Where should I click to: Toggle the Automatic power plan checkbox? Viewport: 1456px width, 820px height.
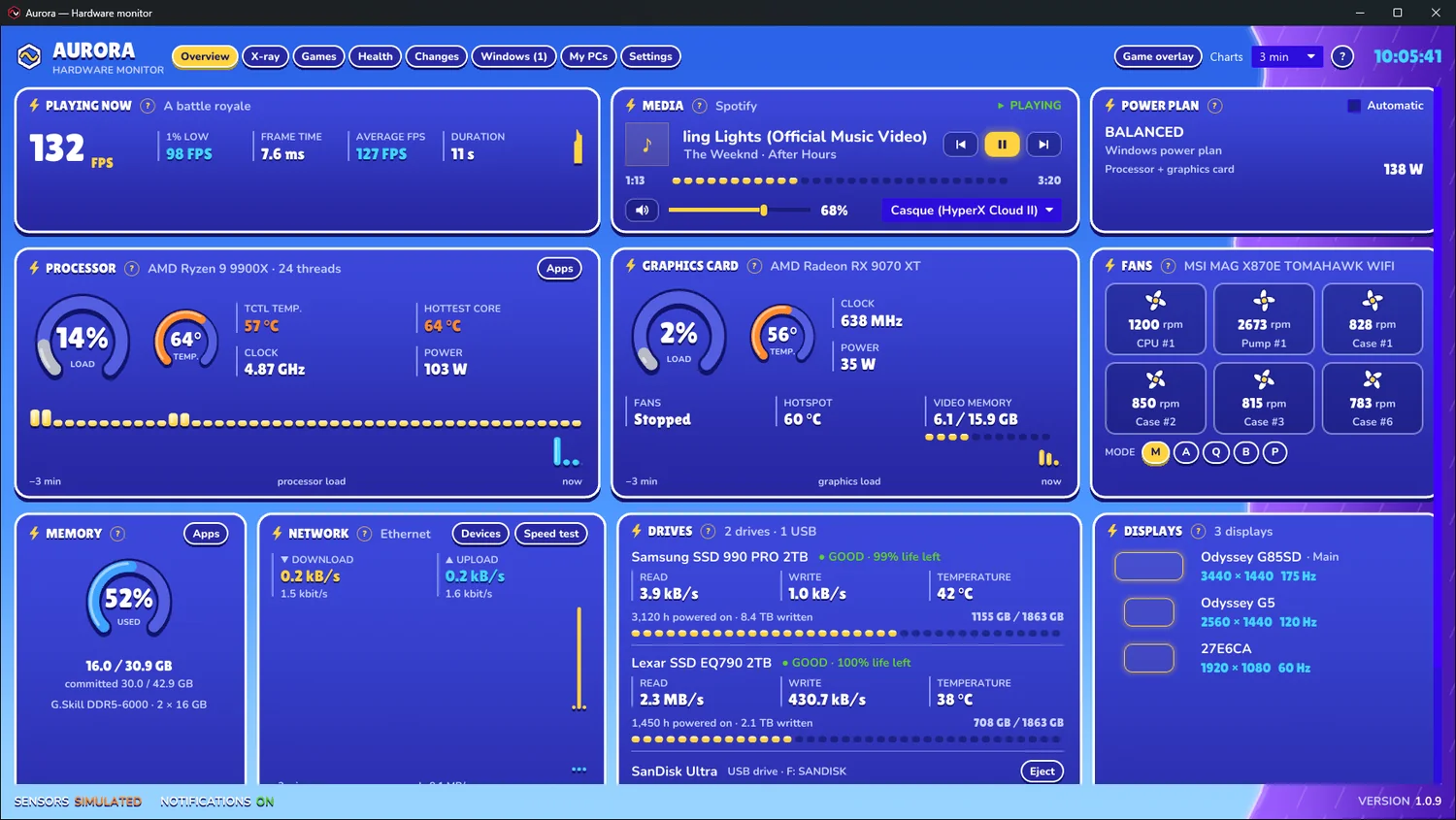[1354, 106]
